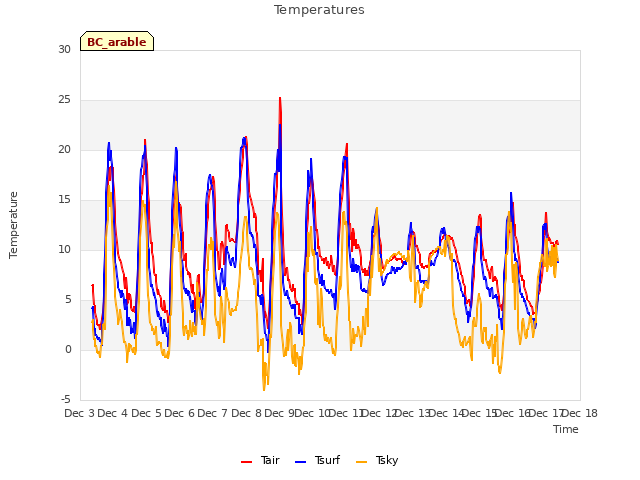Click the Dec 6 x-axis label
The height and width of the screenshot is (480, 640).
point(179,413)
